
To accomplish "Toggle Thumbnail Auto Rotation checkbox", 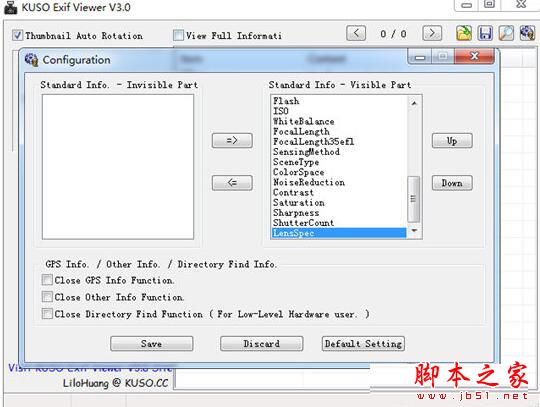I will click(18, 35).
